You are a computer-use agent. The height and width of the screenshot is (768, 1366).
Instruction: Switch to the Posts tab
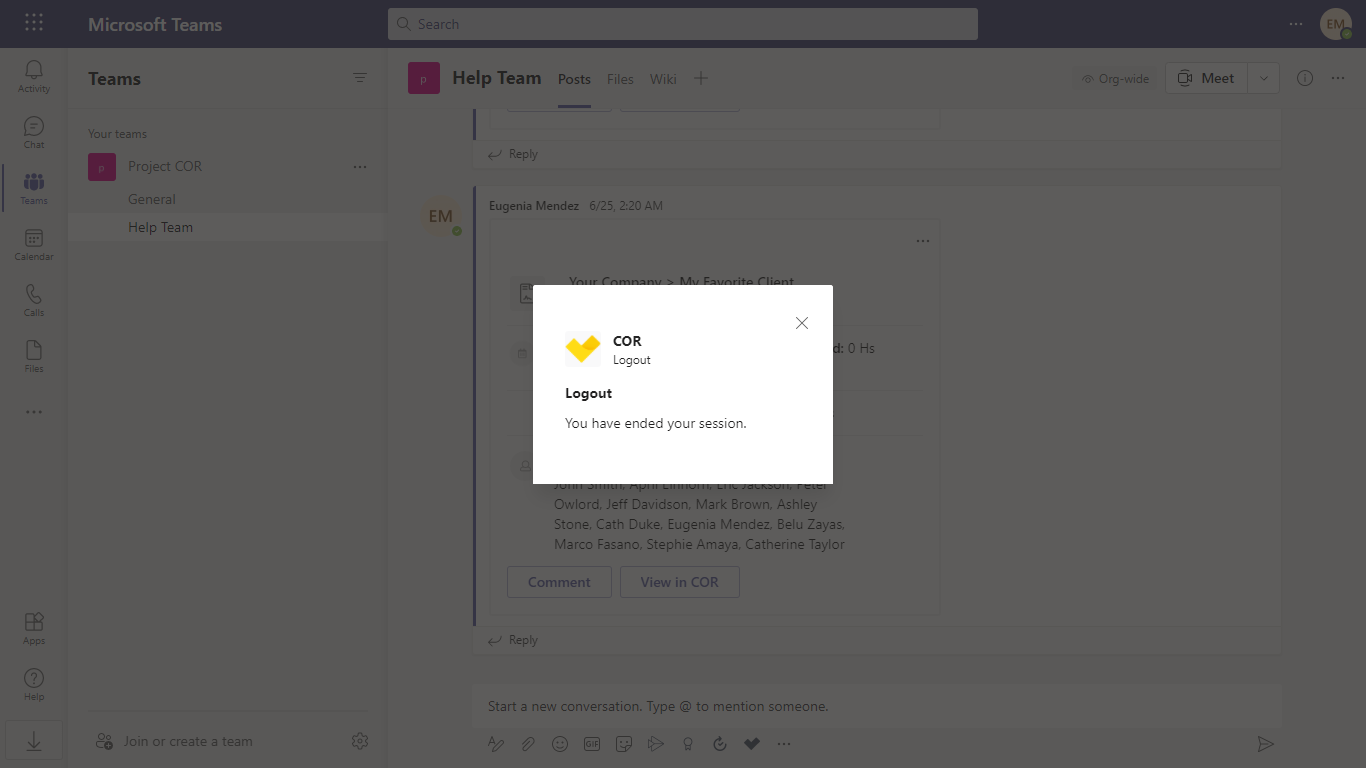tap(574, 79)
